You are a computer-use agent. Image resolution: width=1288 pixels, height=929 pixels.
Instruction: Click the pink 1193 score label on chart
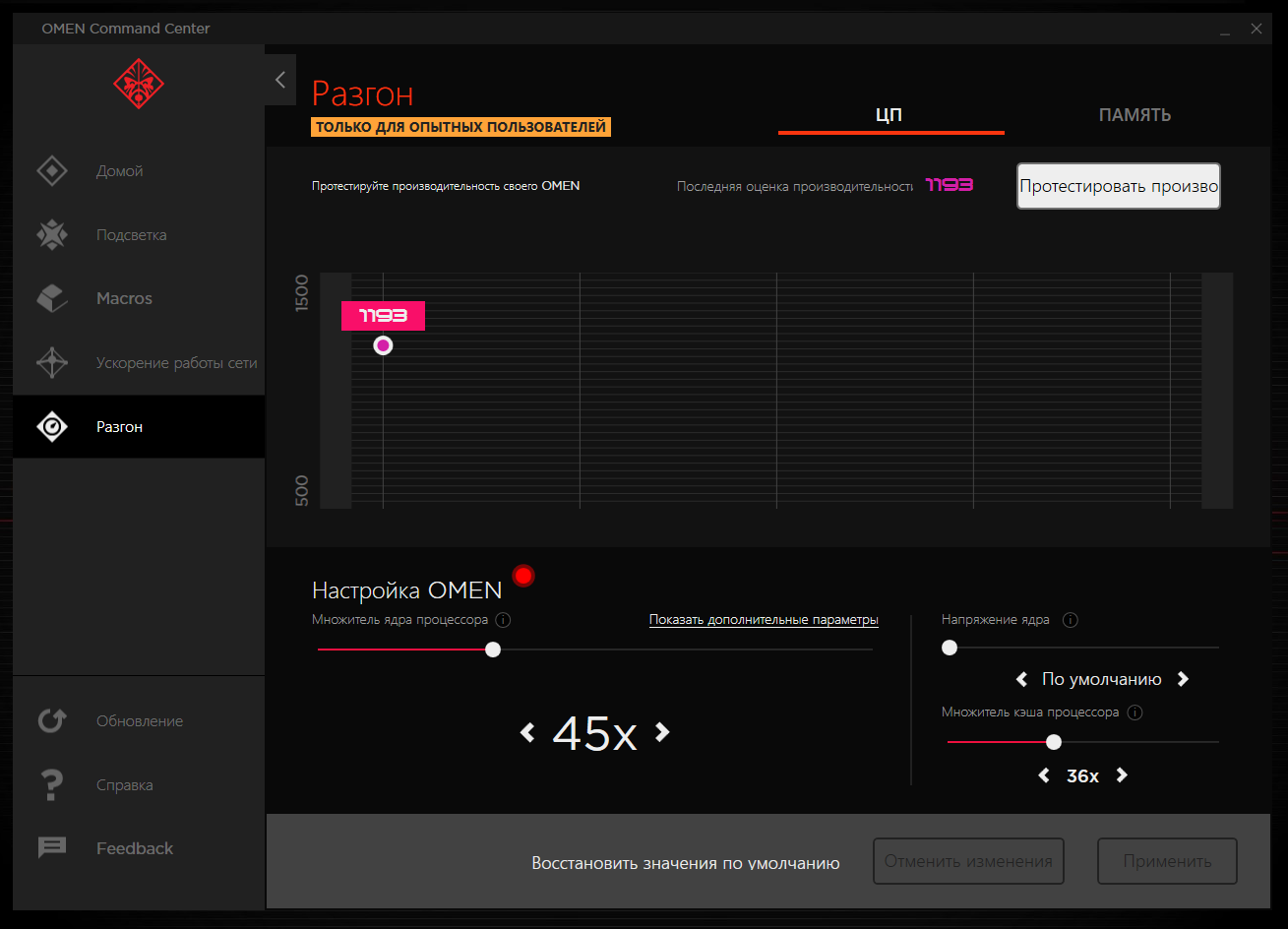(x=383, y=316)
